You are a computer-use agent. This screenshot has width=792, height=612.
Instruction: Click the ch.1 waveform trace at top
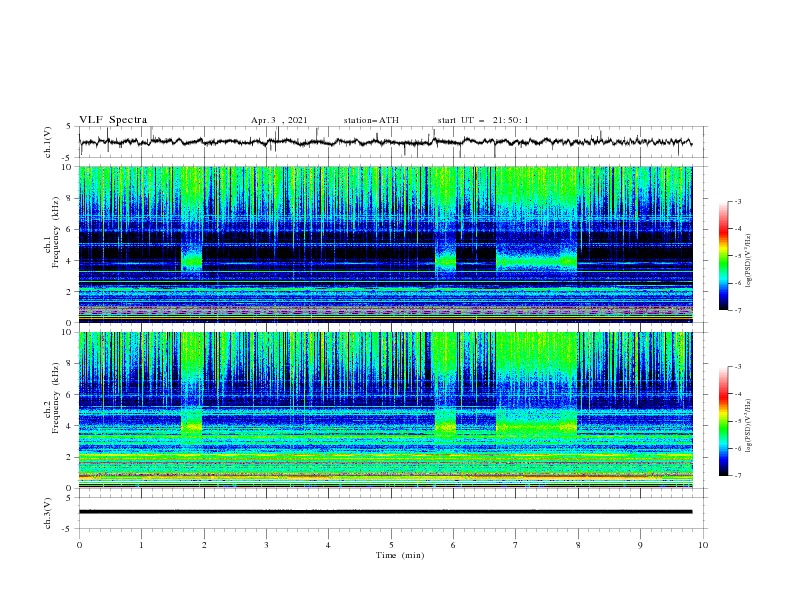pyautogui.click(x=385, y=142)
